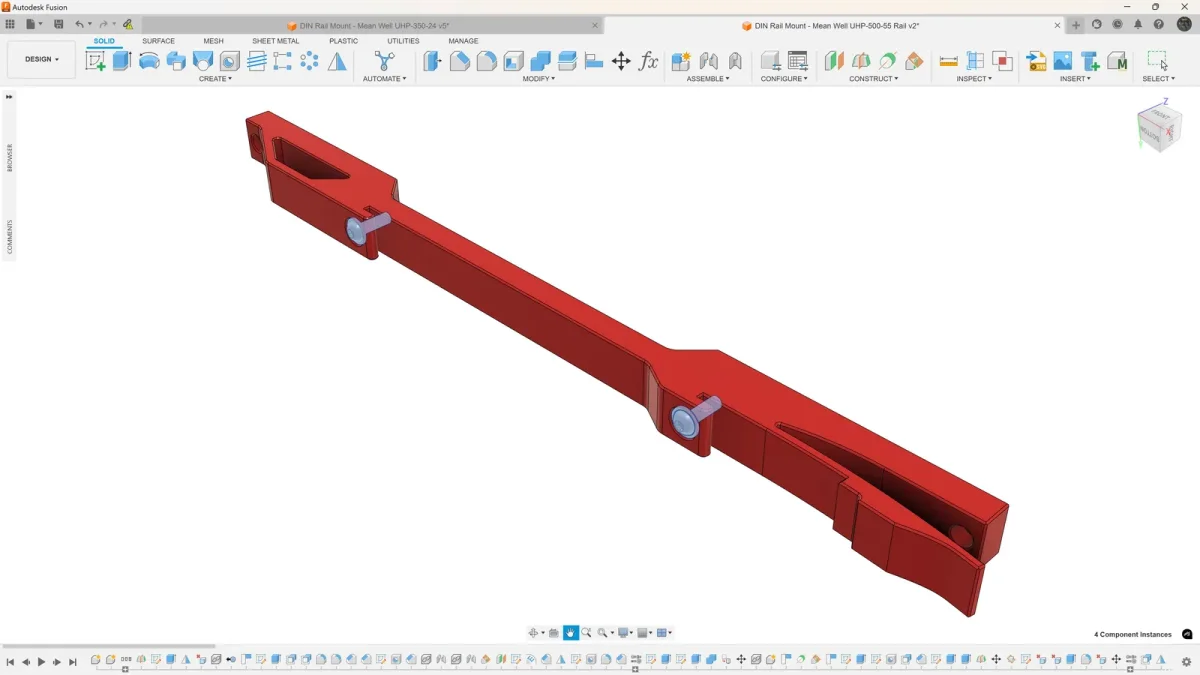Expand the BROWSER side panel
Viewport: 1200px width, 675px height.
(10, 157)
